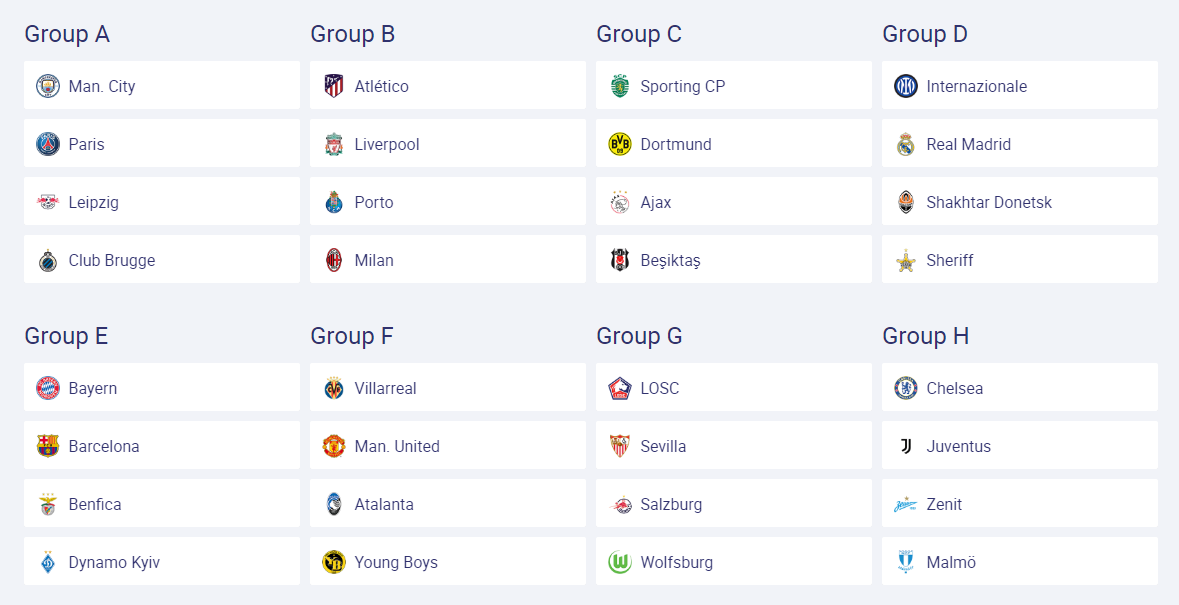Select the Young Boys team row
Viewport: 1179px width, 605px height.
click(x=447, y=561)
